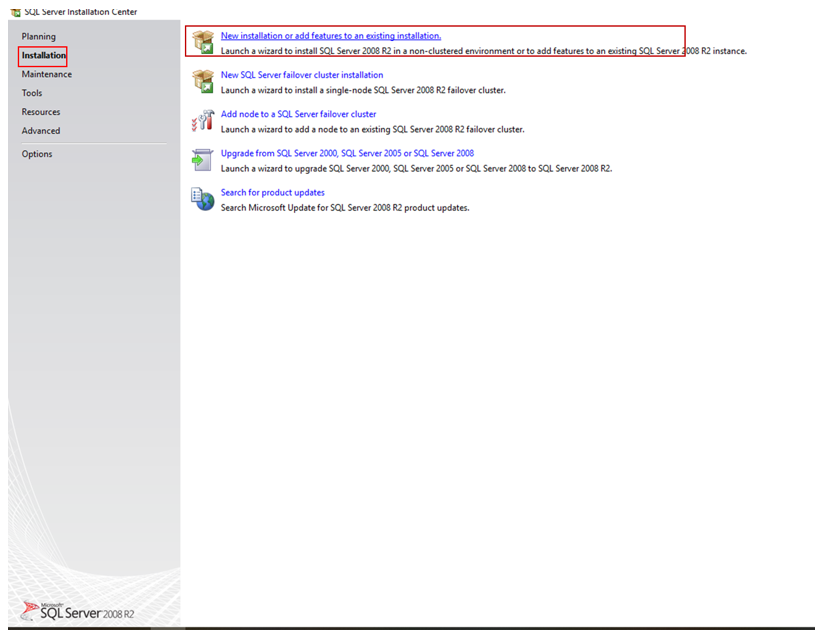This screenshot has height=632, width=824.
Task: Click the upgrade arrow document icon
Action: [x=202, y=160]
